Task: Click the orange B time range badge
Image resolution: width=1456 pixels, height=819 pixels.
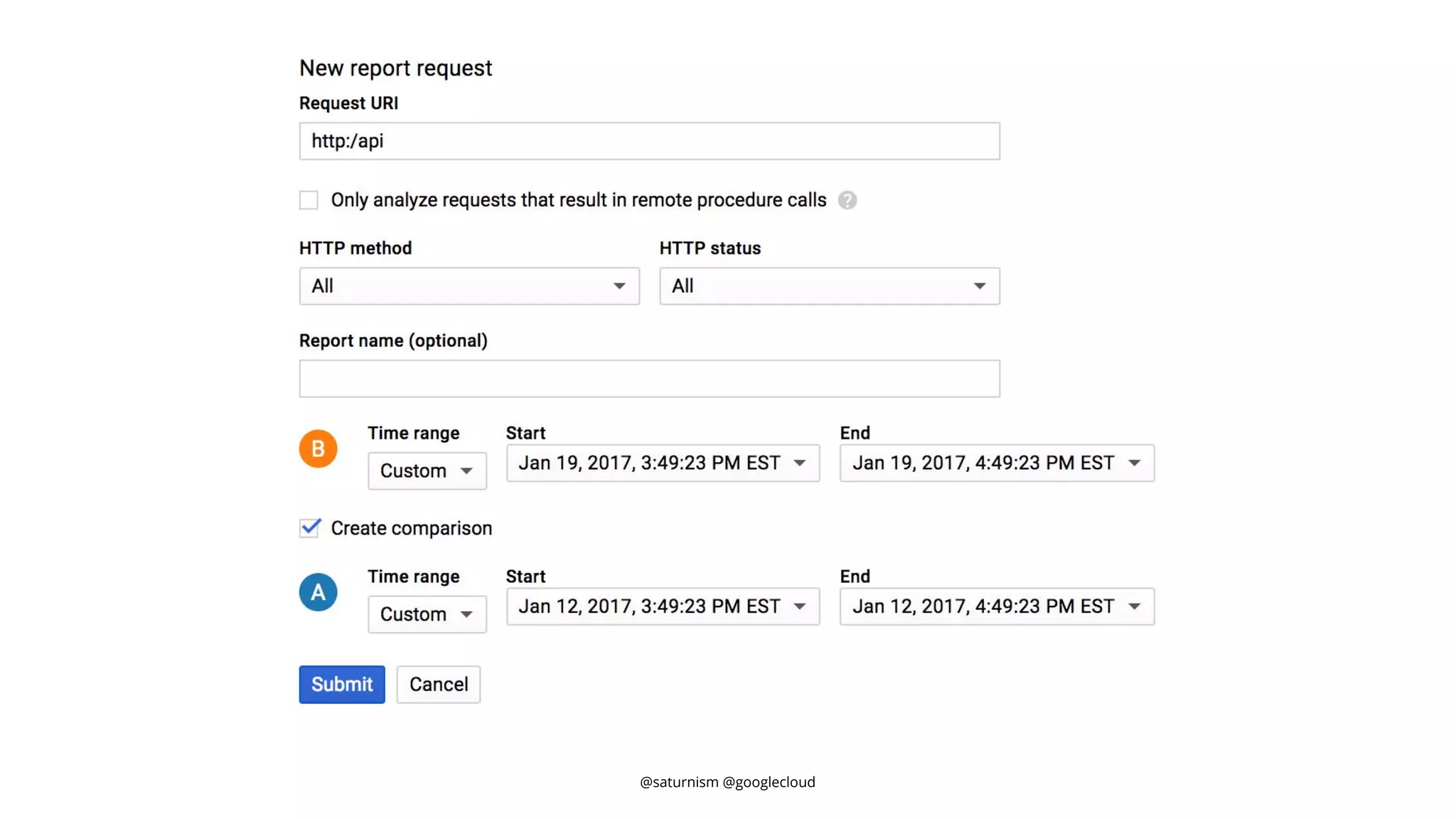Action: (x=318, y=449)
